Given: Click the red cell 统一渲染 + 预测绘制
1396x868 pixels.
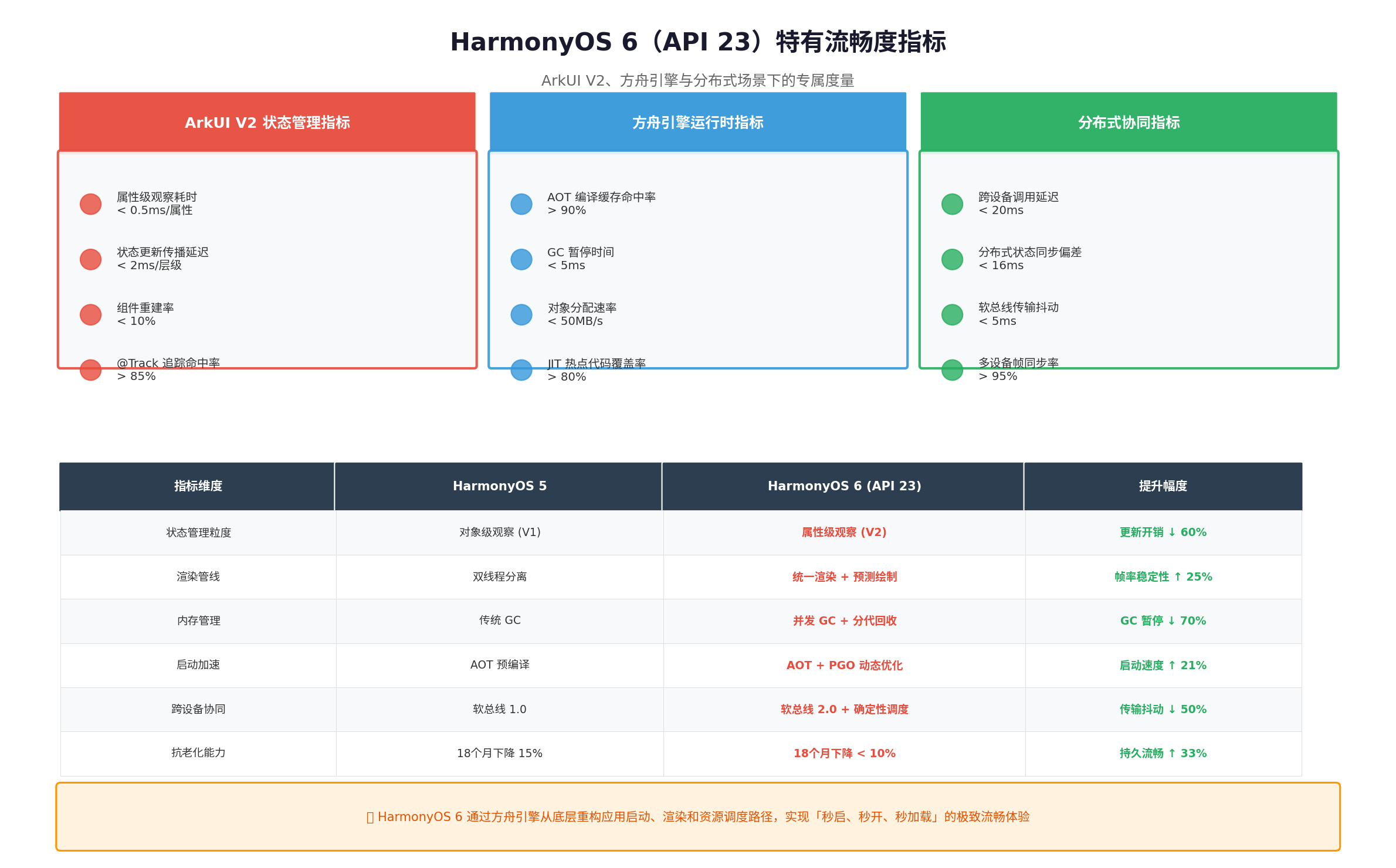Looking at the screenshot, I should [844, 577].
